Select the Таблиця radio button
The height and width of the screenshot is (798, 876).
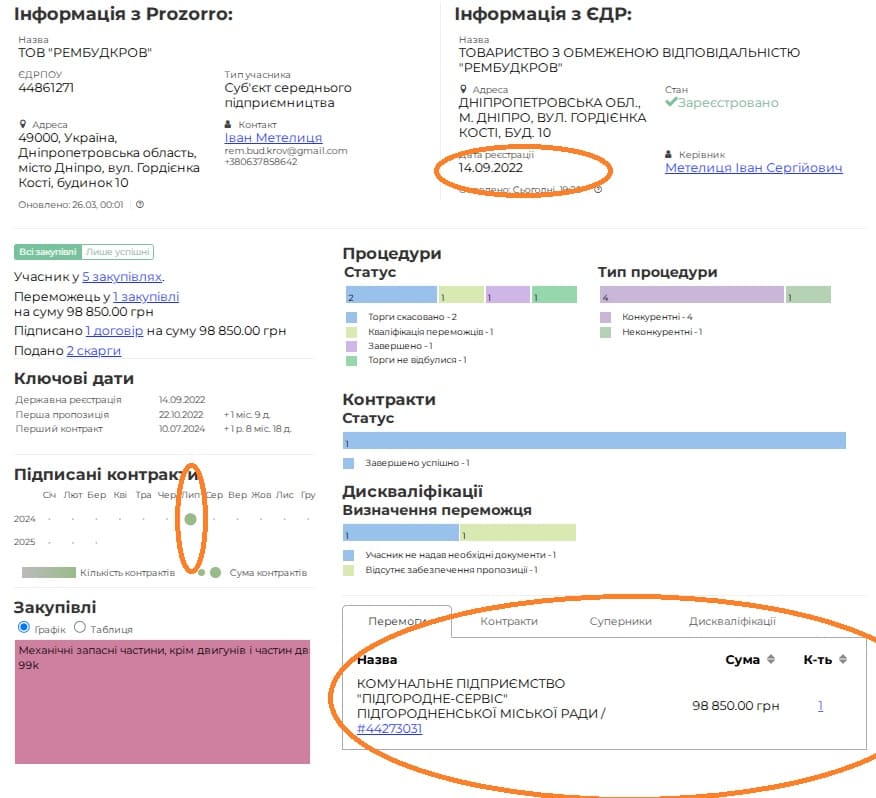point(81,628)
